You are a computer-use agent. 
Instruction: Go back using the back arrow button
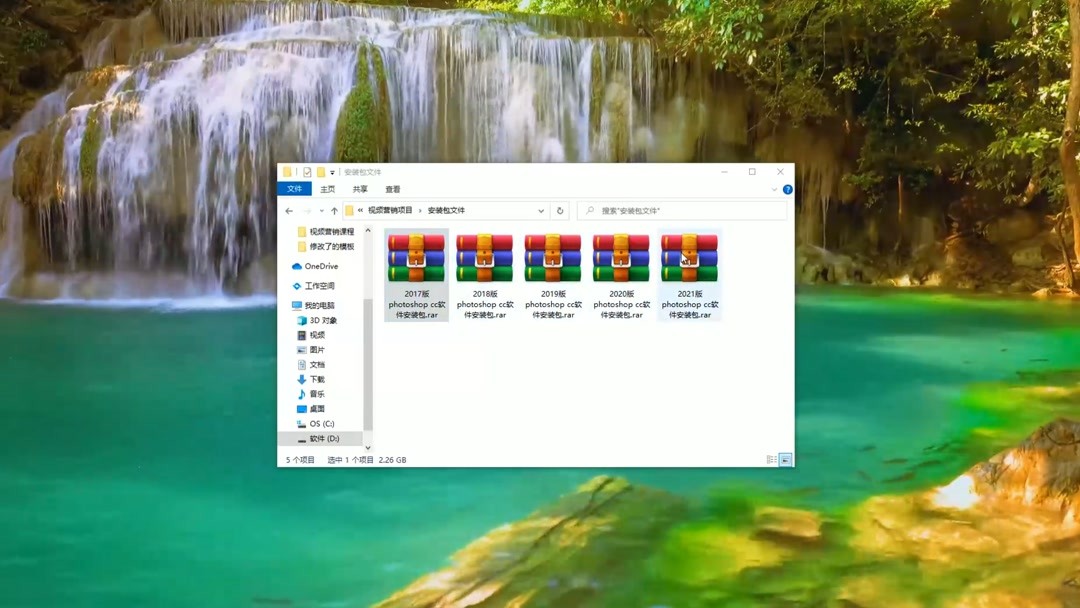tap(289, 211)
